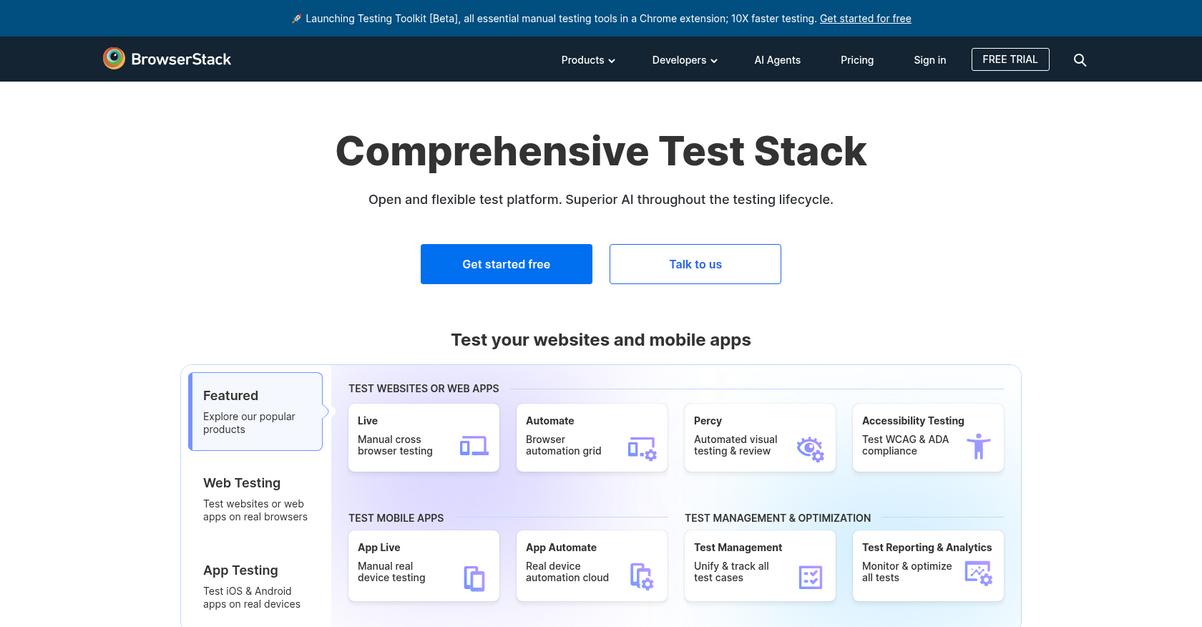Click 'TEST MANAGEMENT & OPTIMIZATION' heading
Viewport: 1202px width, 627px height.
tap(777, 518)
